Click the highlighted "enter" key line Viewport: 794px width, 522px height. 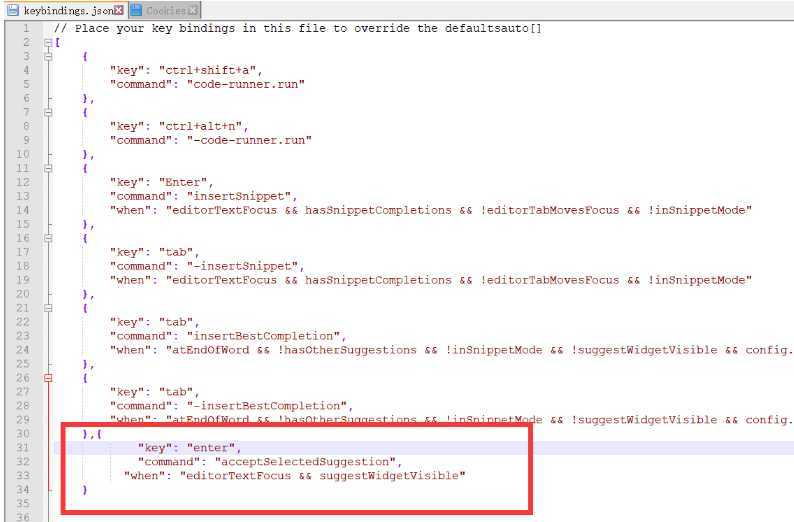pos(423,448)
